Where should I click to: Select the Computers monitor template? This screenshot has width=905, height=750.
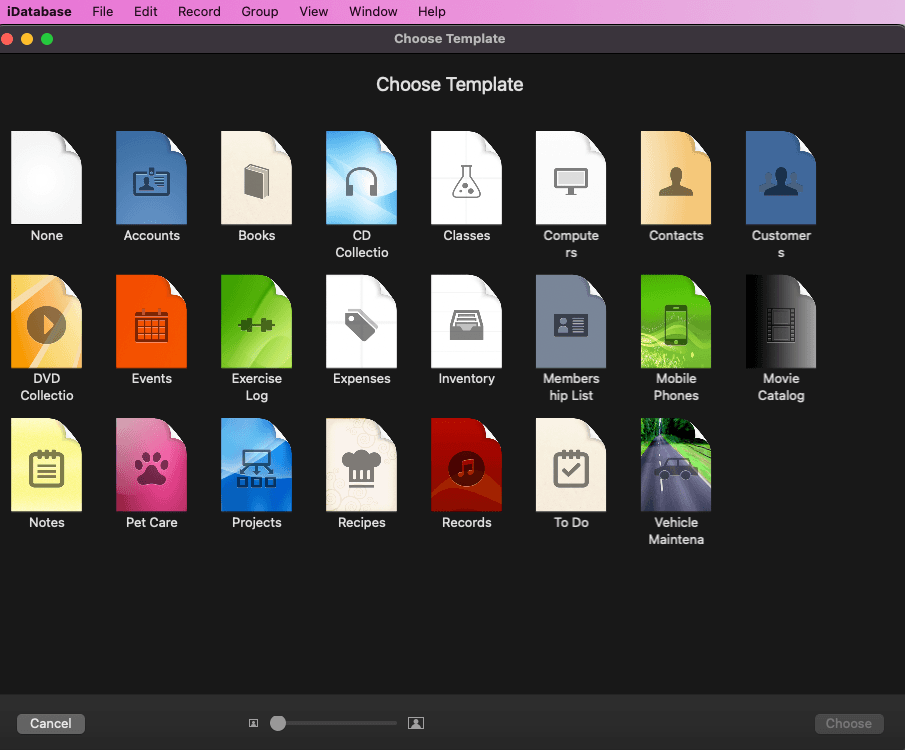[x=571, y=178]
